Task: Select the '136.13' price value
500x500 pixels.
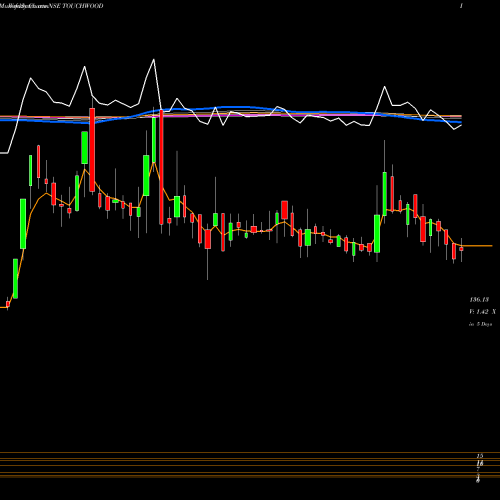Action: (479, 300)
